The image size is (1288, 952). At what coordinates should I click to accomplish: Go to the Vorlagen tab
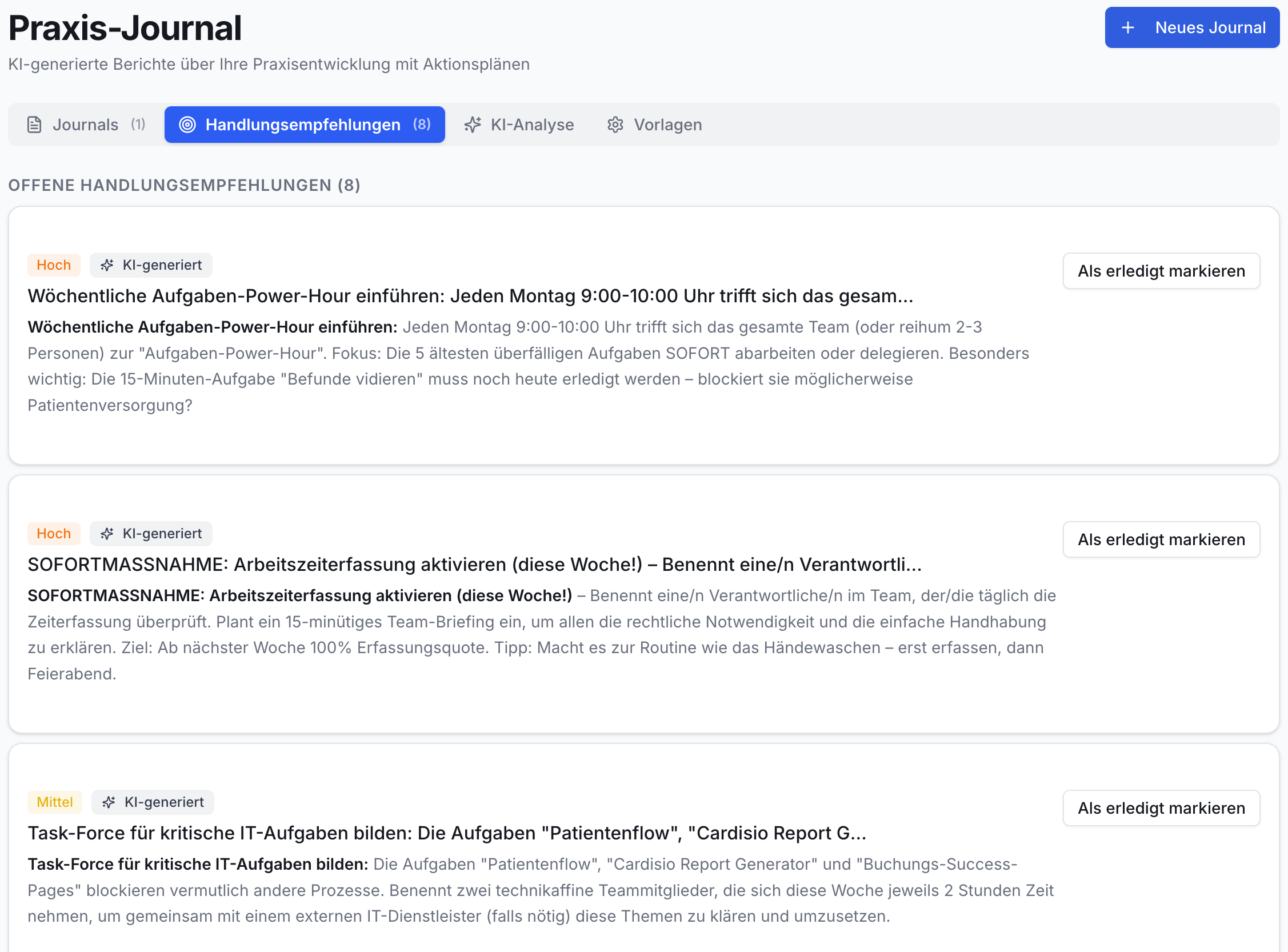click(655, 125)
